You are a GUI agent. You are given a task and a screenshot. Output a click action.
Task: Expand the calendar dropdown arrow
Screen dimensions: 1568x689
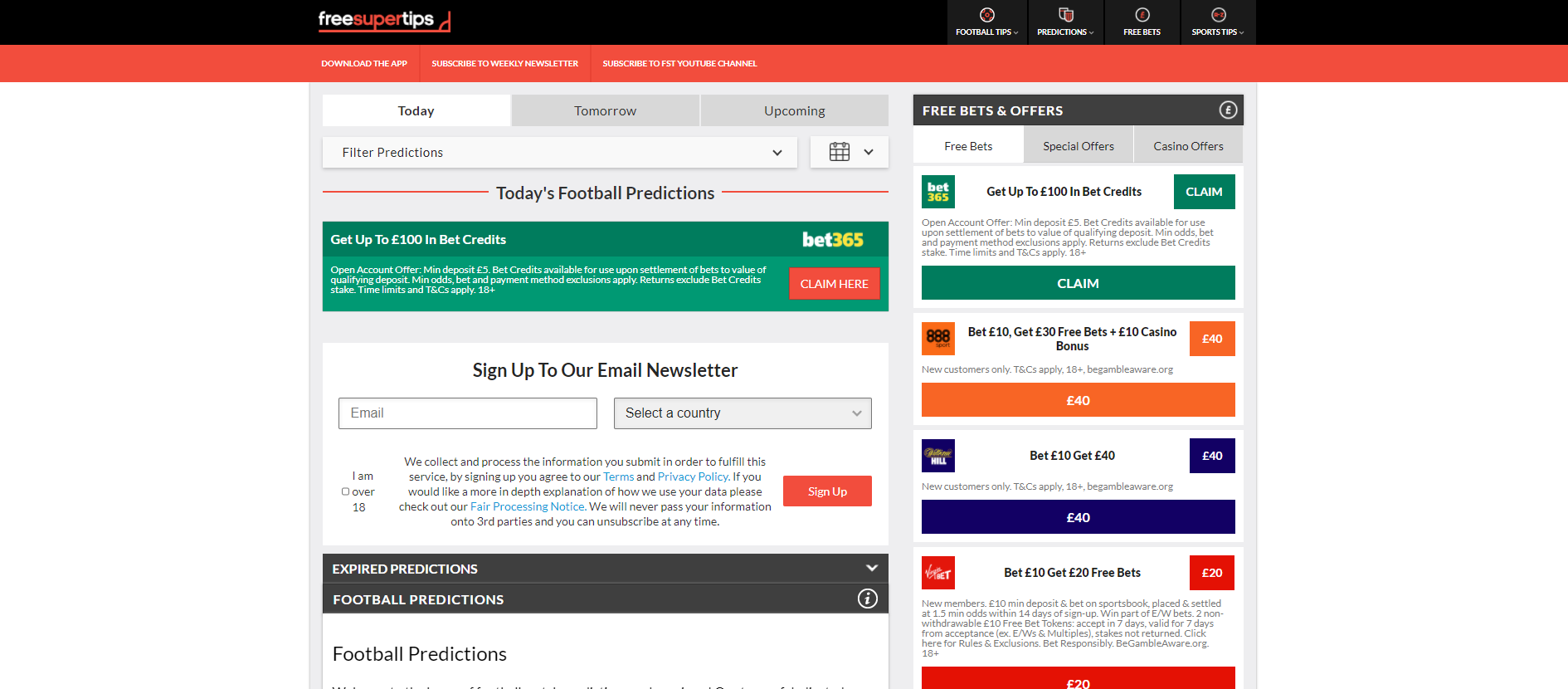[x=869, y=152]
